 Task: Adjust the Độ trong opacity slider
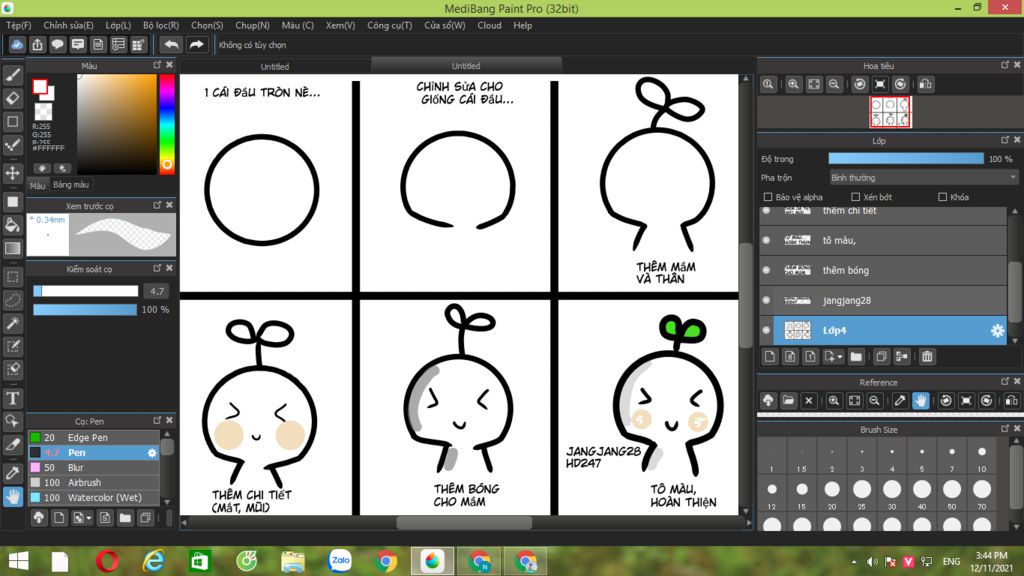(x=906, y=159)
